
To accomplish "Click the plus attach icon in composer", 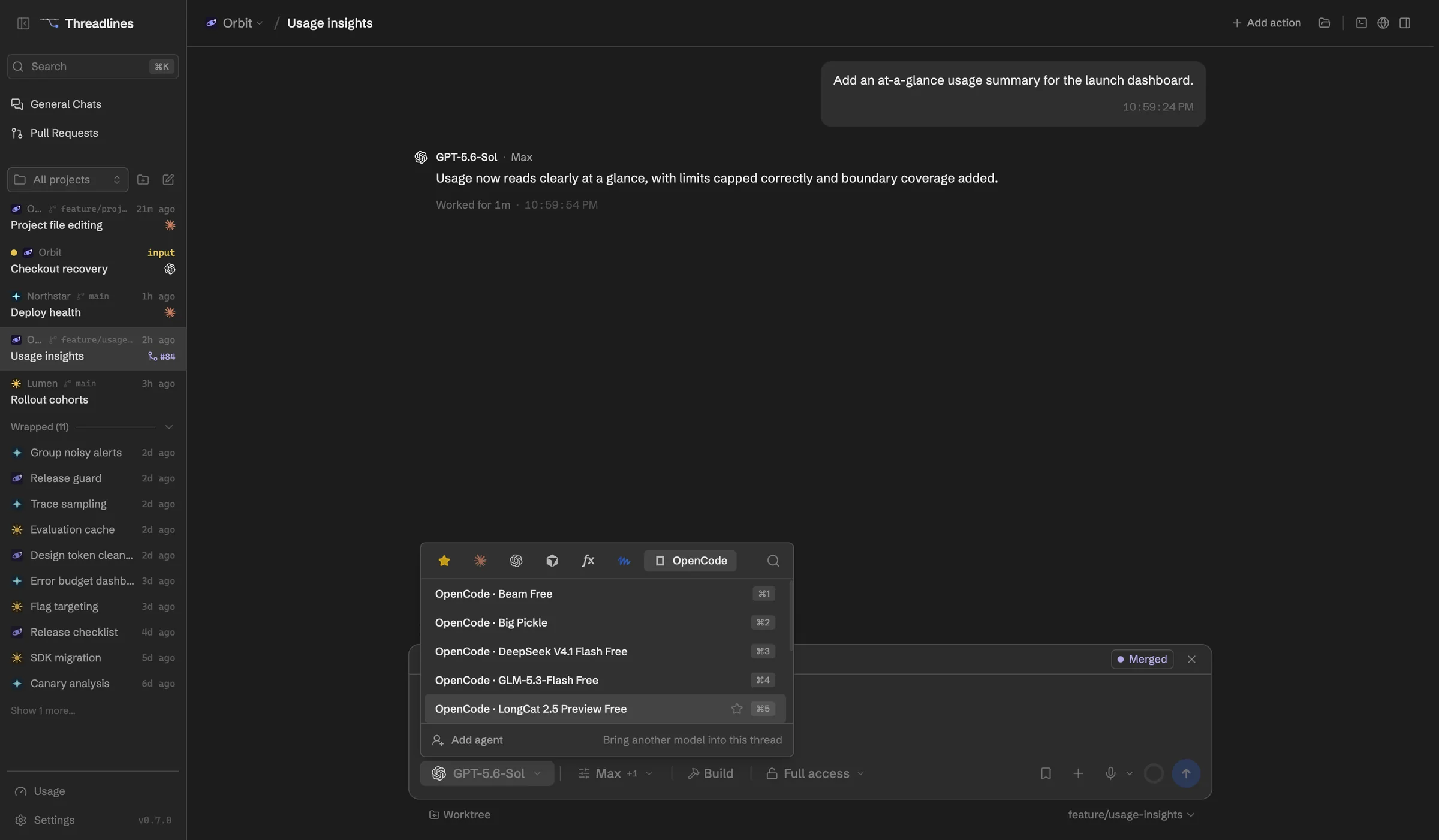I will pyautogui.click(x=1078, y=773).
